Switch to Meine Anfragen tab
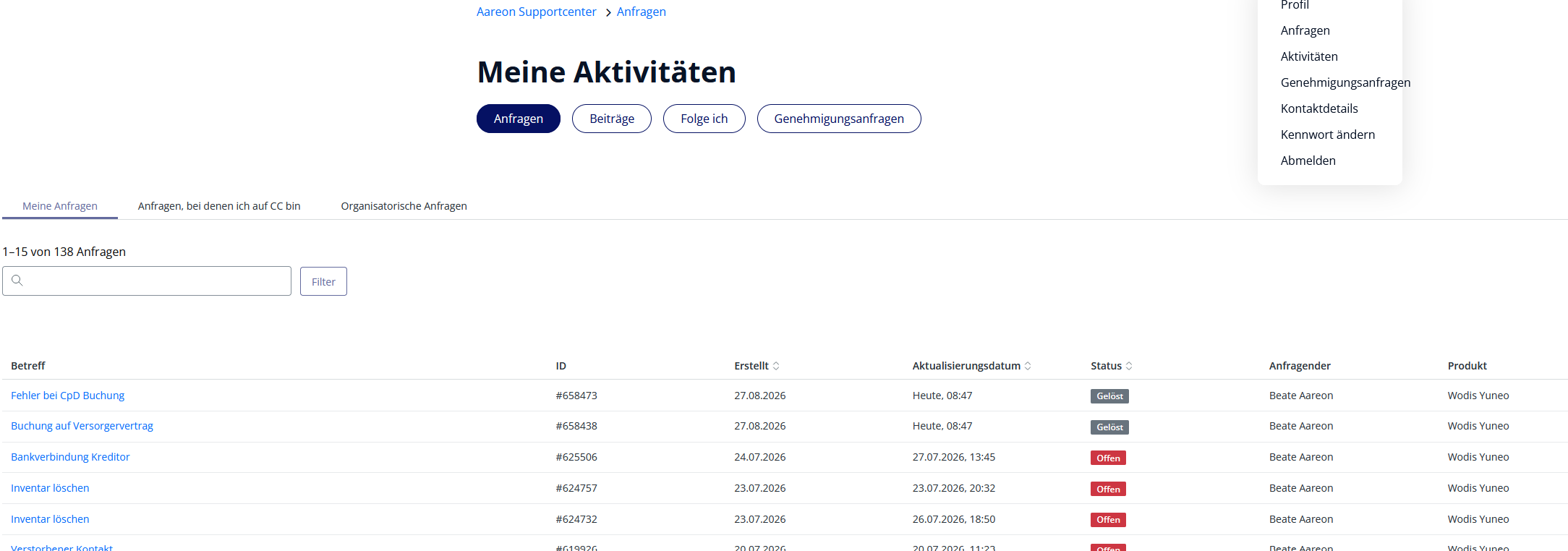This screenshot has height=551, width=1568. tap(60, 206)
